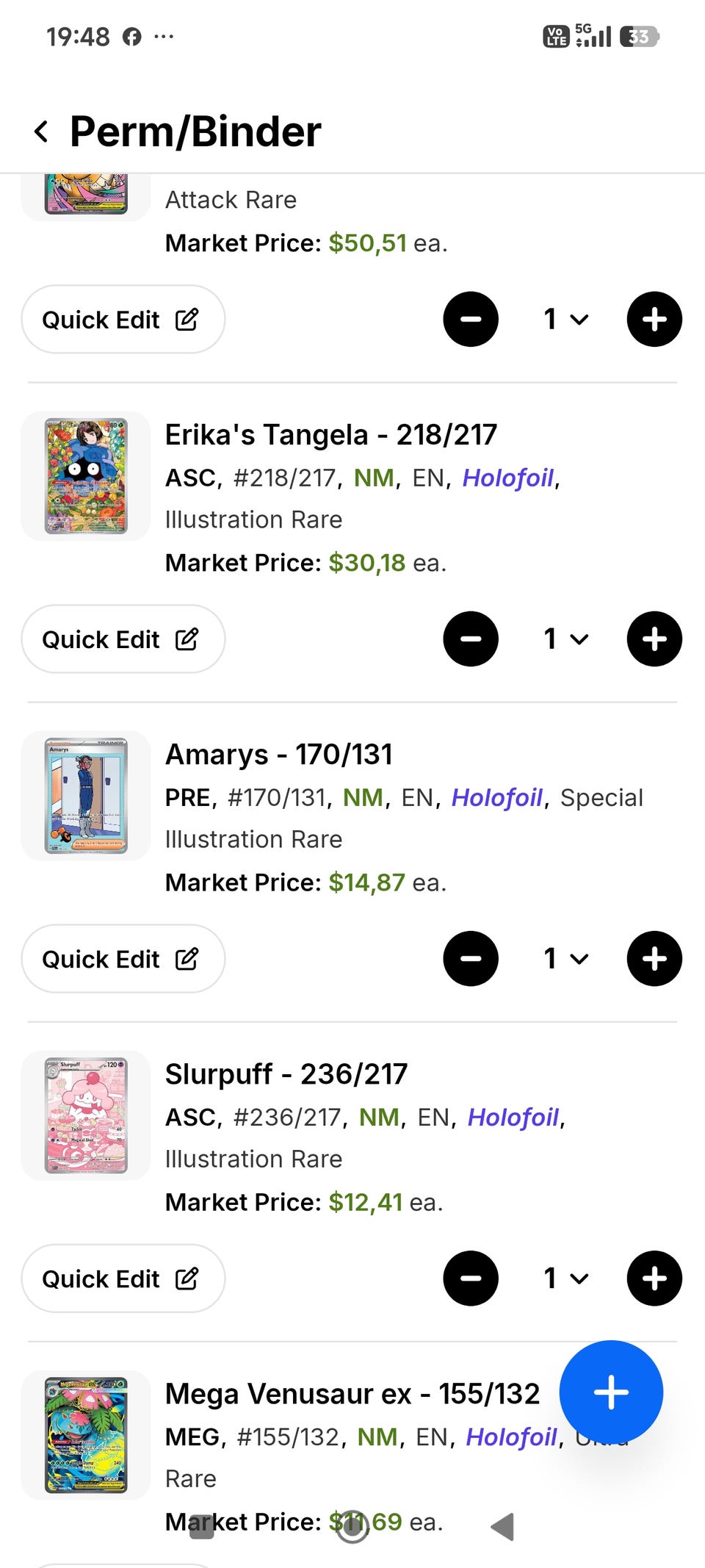
Task: Open the Mega Venusaur ex card image
Action: pyautogui.click(x=86, y=1435)
